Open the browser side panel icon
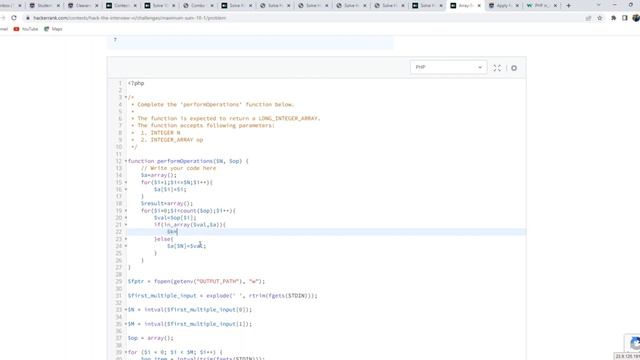640x360 pixels. 624,18
